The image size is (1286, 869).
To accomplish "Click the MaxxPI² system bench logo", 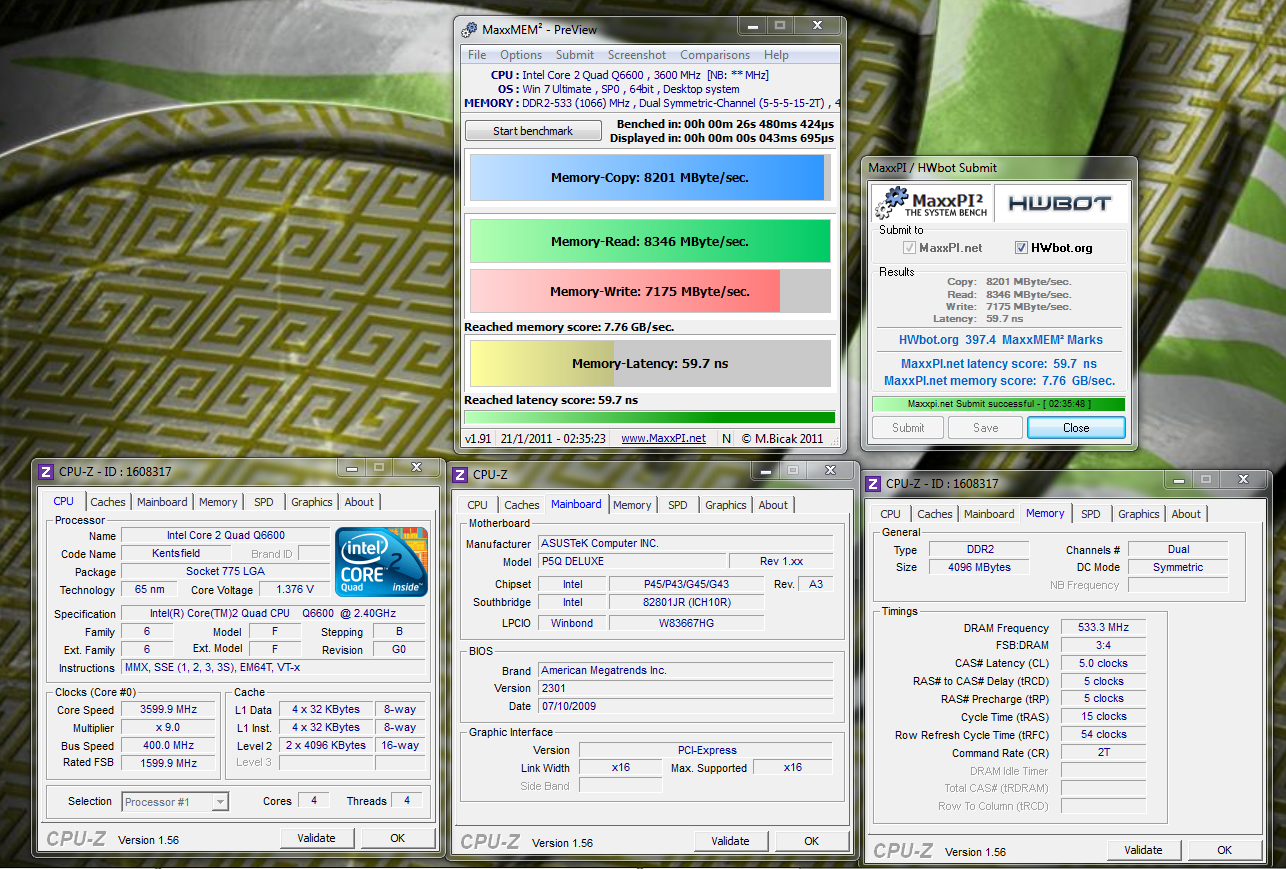I will click(932, 203).
